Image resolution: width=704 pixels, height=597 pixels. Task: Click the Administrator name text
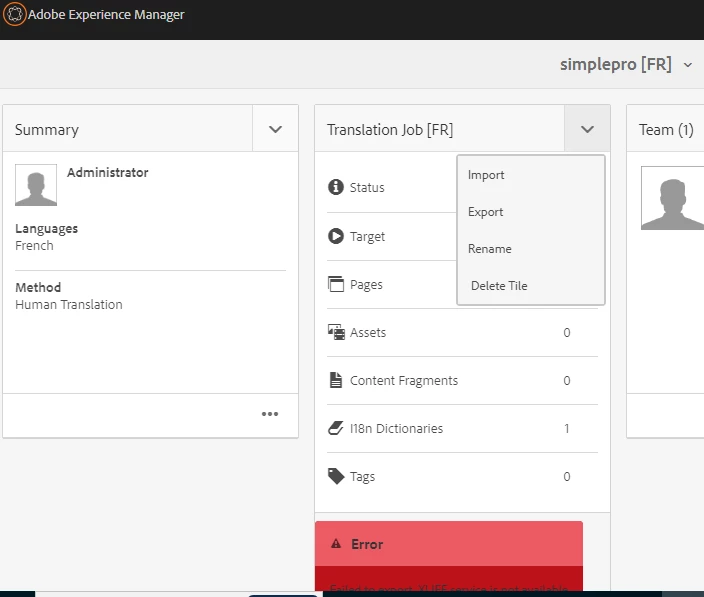[x=107, y=172]
